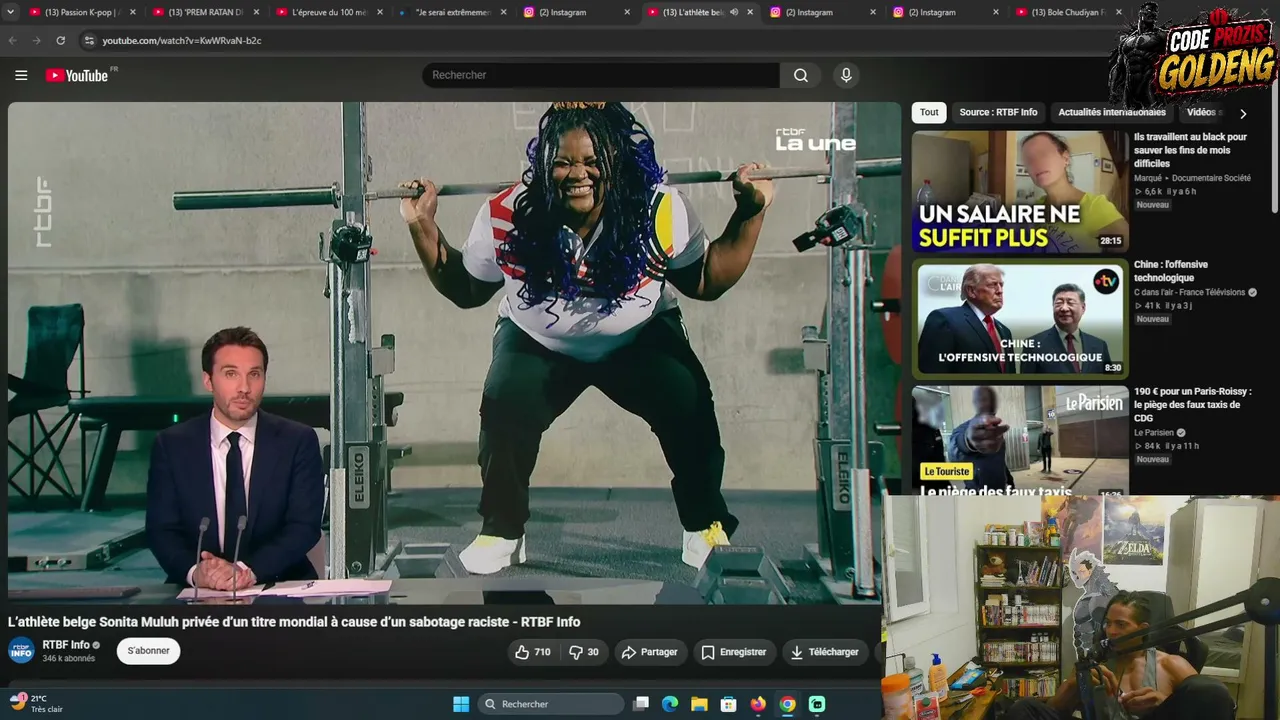Screen dimensions: 1280x720
Task: Click '346 k abonnés' subscriber count
Action: (x=68, y=659)
